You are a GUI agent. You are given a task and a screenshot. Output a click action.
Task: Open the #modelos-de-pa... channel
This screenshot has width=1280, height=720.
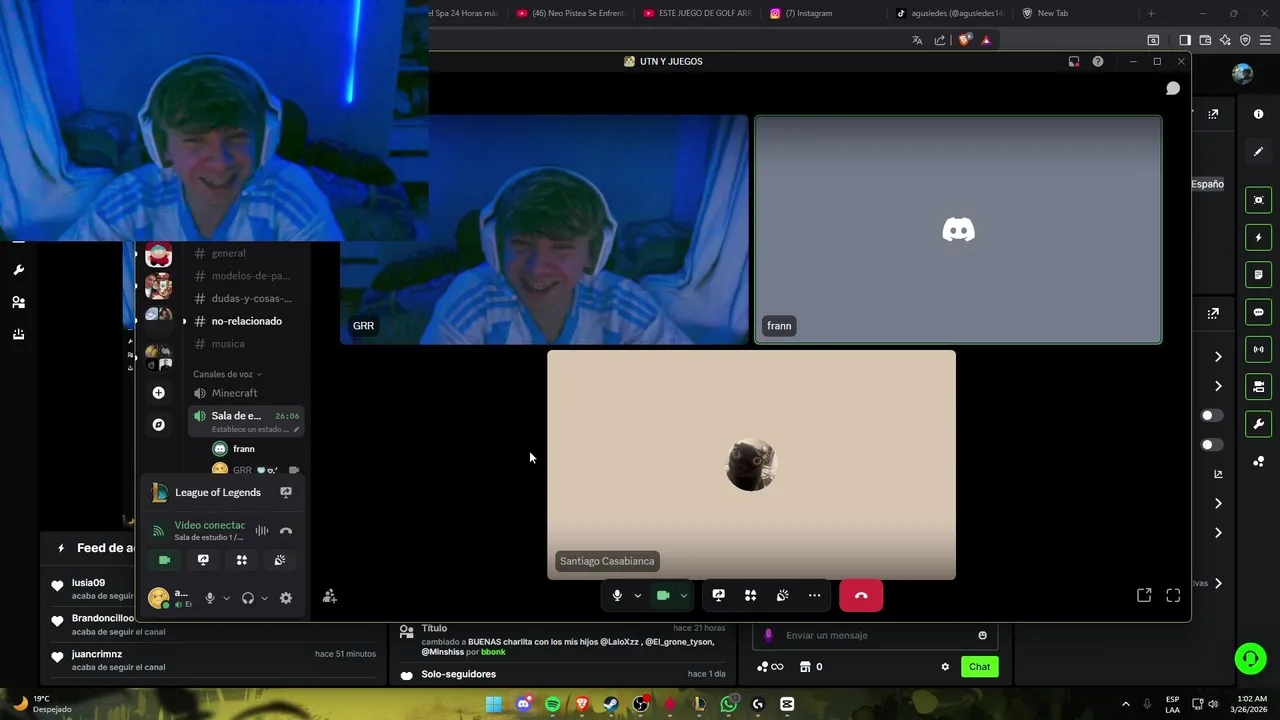point(247,275)
